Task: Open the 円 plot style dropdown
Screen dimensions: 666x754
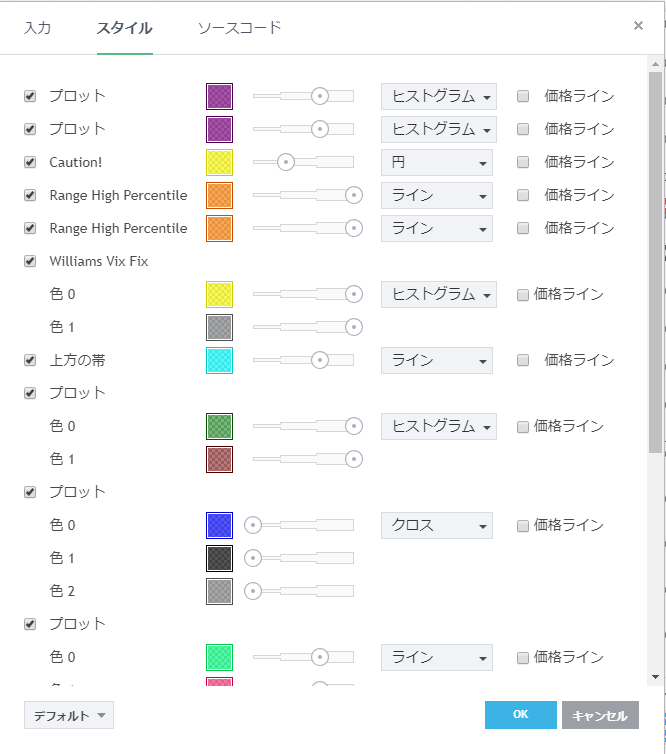Action: (x=437, y=162)
